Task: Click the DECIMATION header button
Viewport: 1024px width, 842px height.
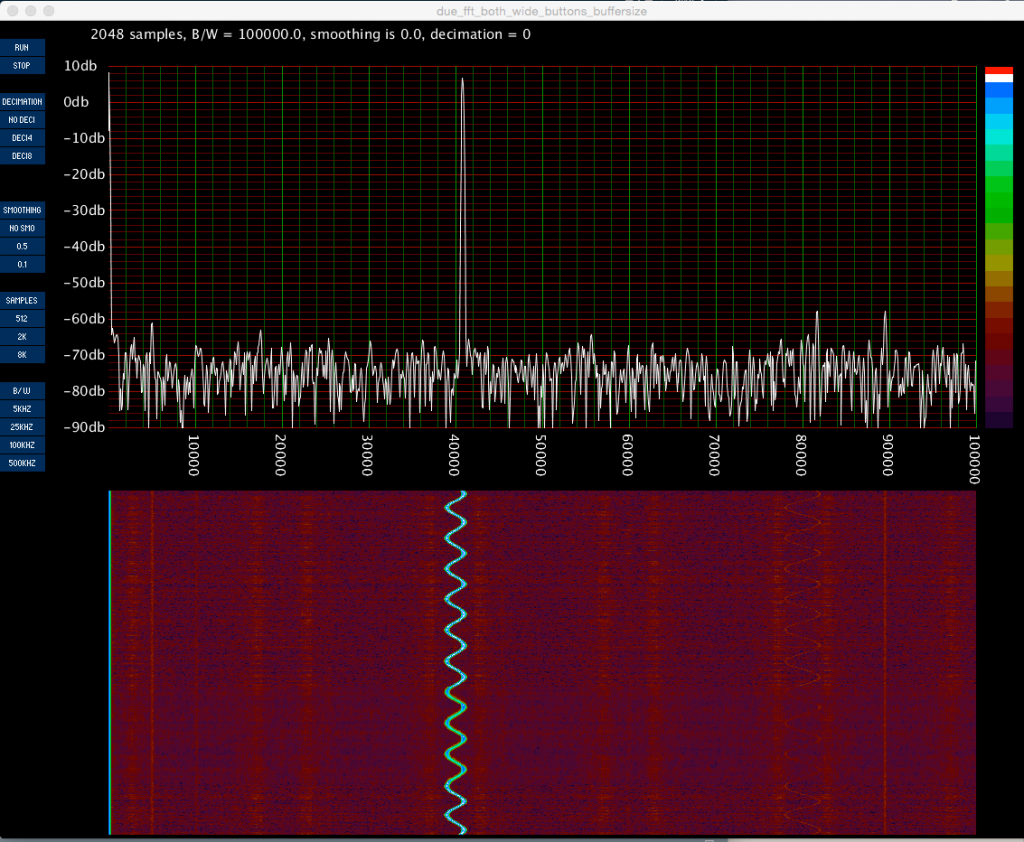Action: (22, 102)
